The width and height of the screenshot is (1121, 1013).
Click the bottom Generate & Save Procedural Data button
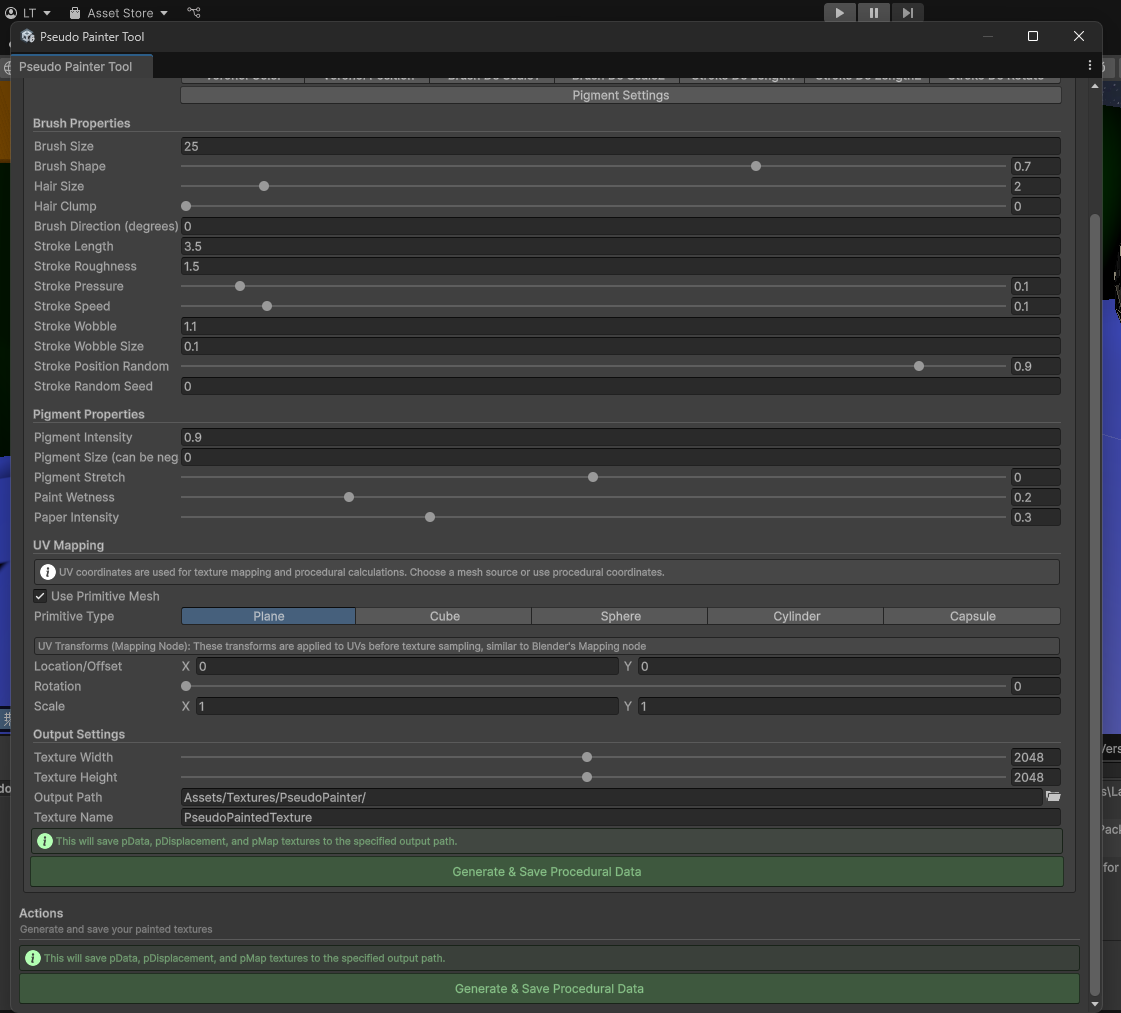549,989
